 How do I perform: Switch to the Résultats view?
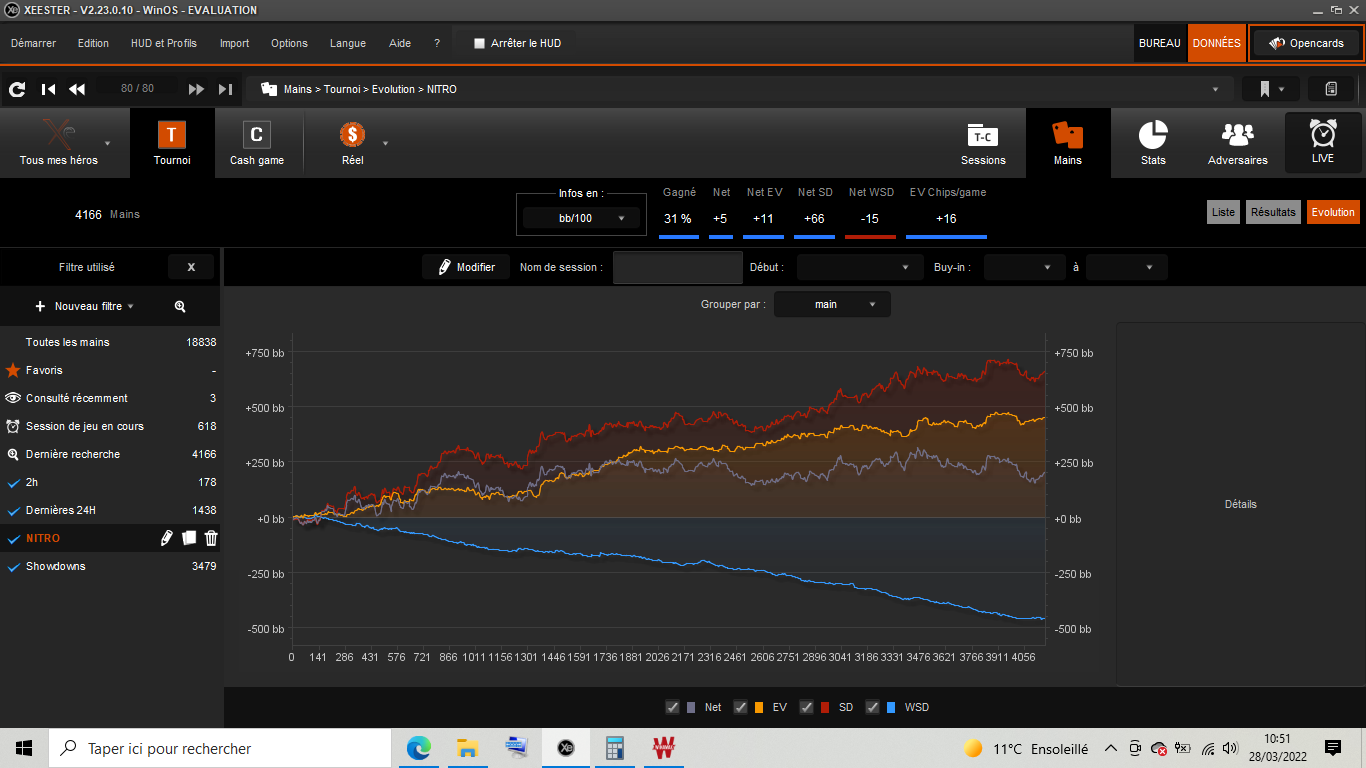click(x=1273, y=212)
